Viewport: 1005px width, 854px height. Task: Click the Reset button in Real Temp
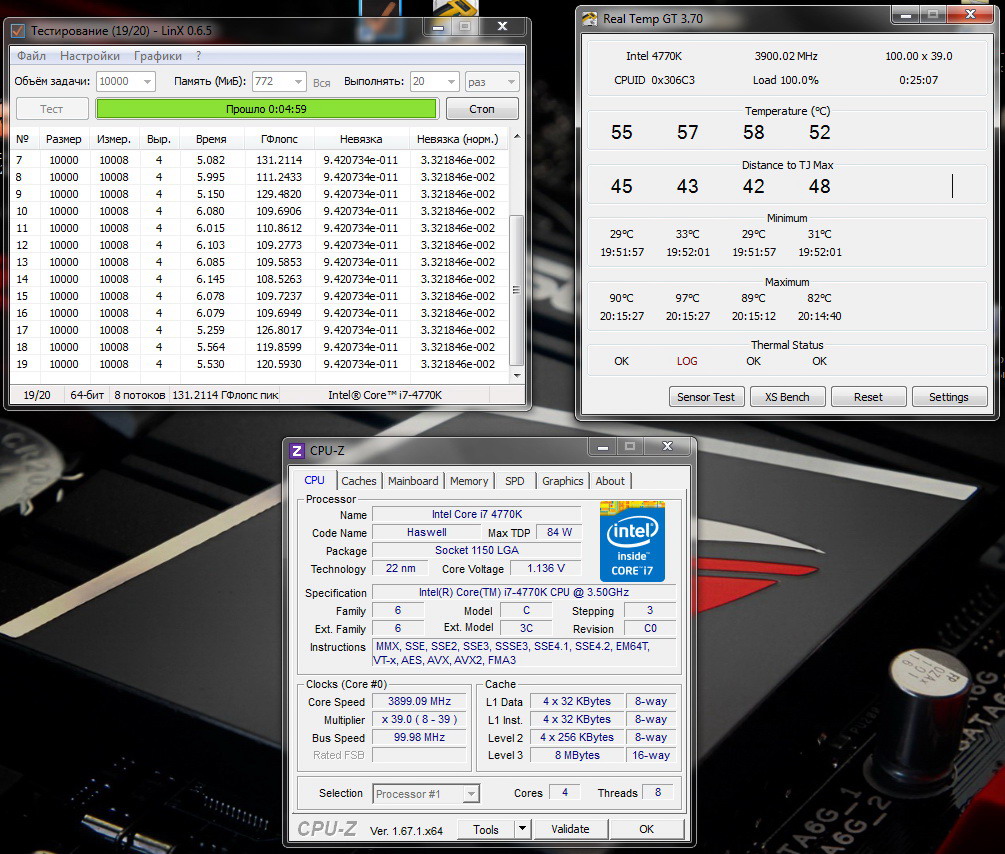[868, 397]
